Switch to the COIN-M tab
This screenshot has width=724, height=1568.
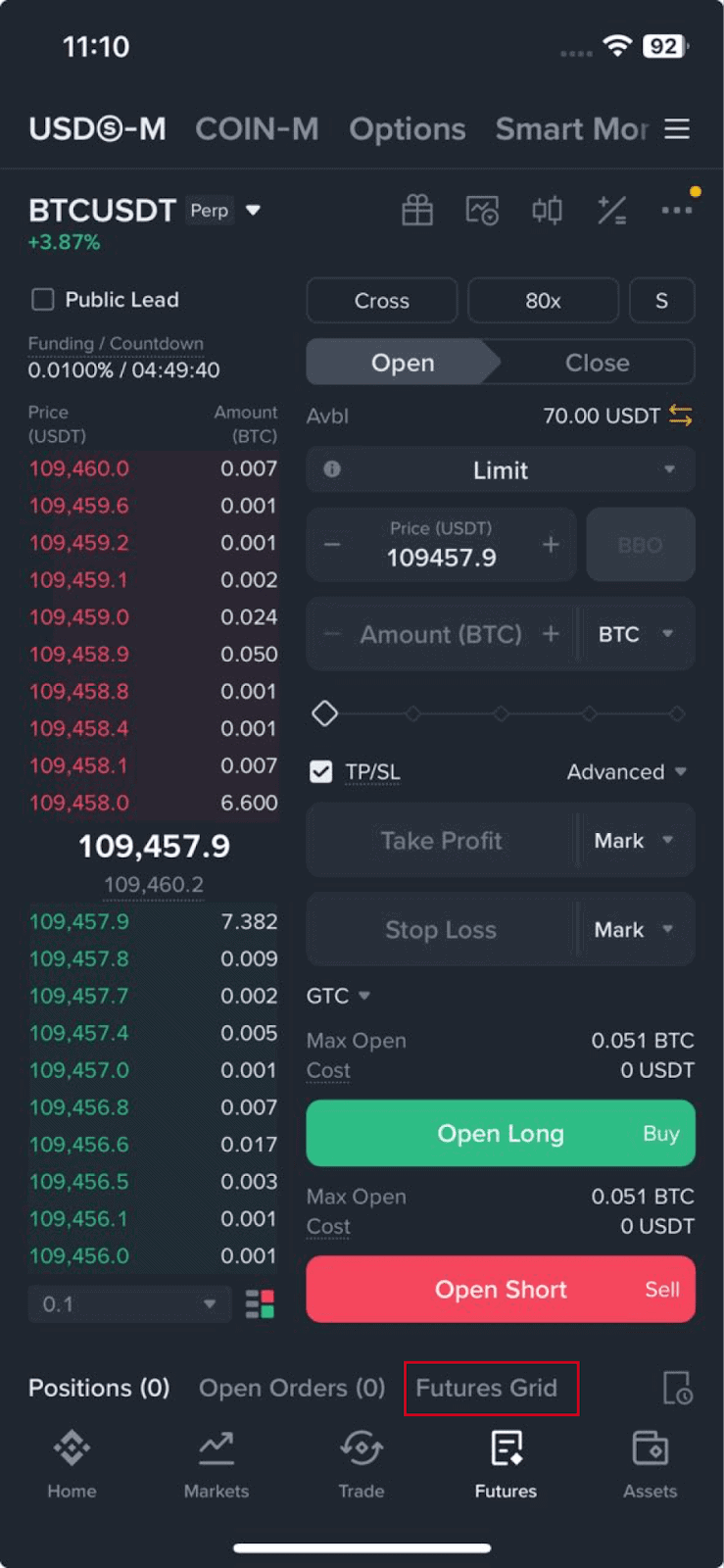(257, 129)
